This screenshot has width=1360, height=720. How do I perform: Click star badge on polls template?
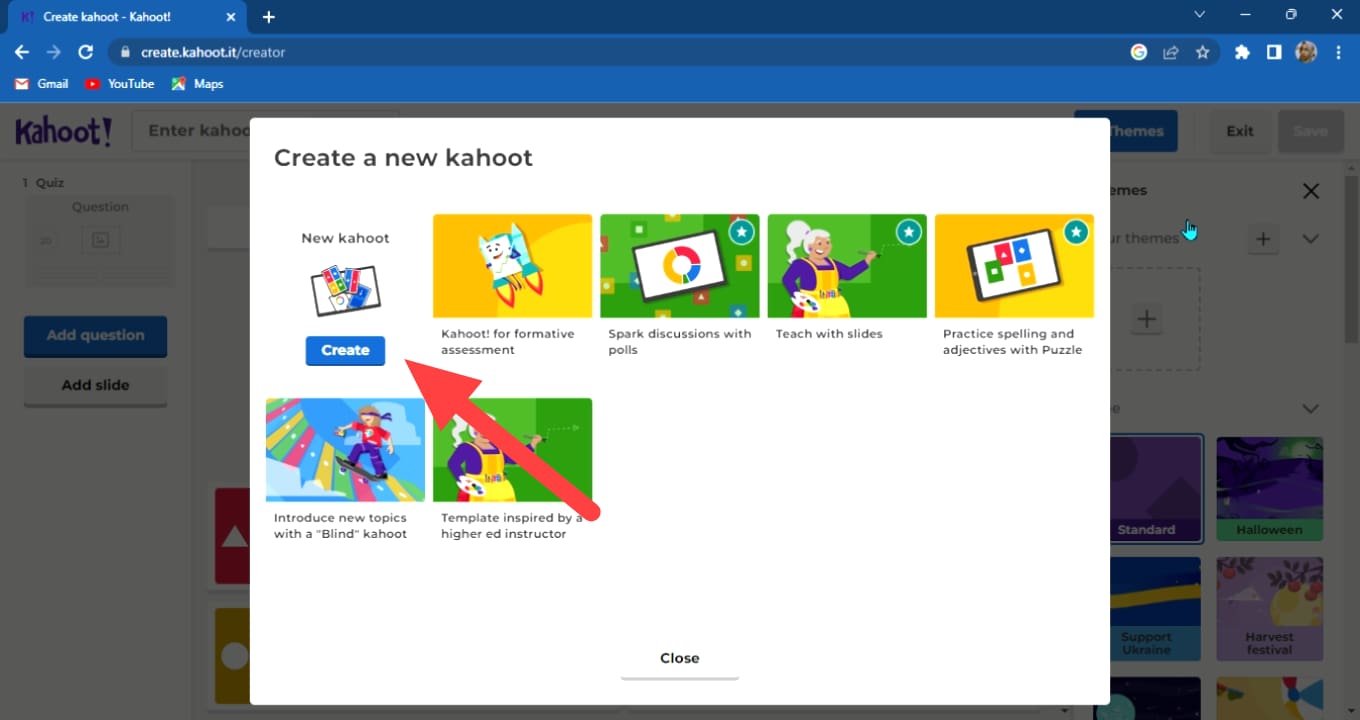(x=741, y=232)
